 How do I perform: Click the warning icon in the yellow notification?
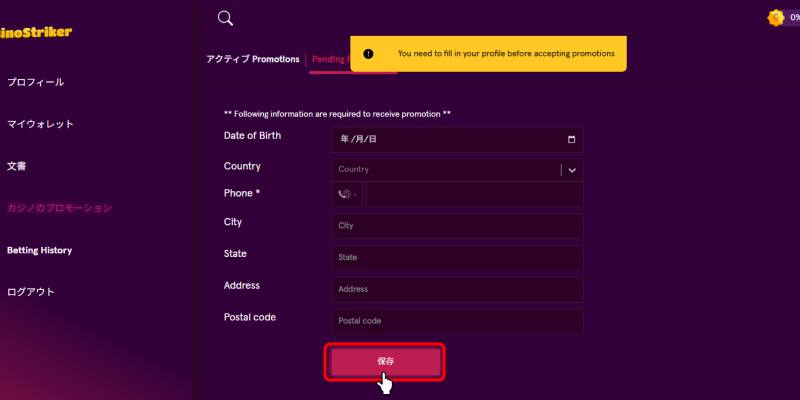point(368,54)
